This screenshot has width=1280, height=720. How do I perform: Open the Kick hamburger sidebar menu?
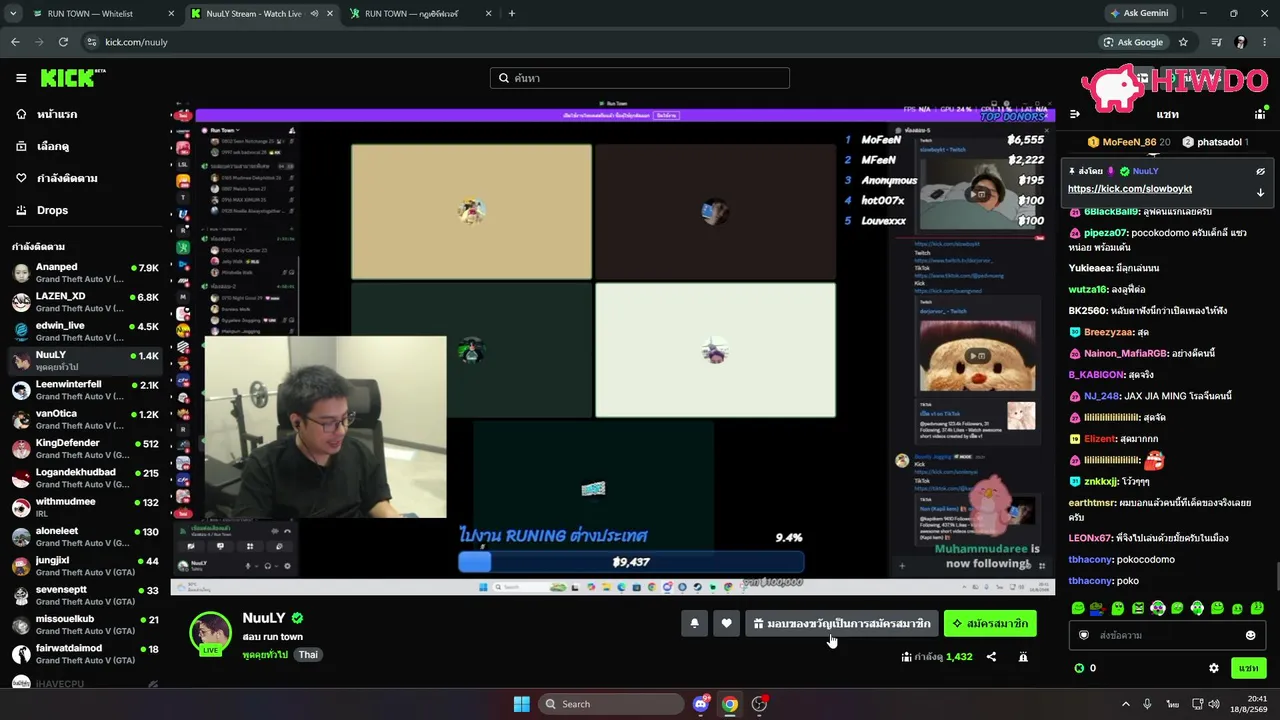[21, 78]
